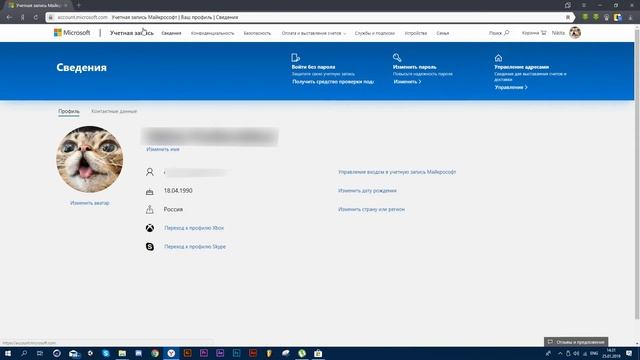
Task: Click the ENG language indicator
Action: coord(594,353)
